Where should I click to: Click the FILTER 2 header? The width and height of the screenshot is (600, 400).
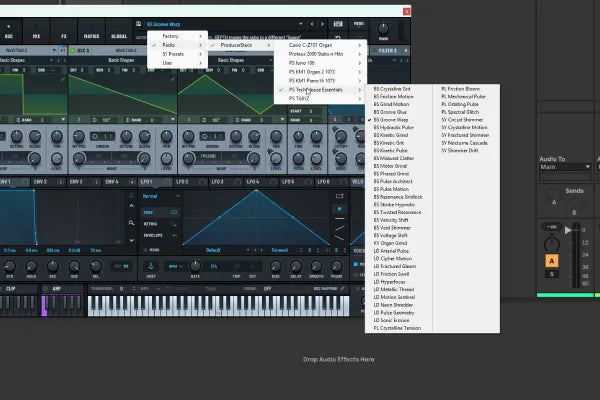pos(390,51)
